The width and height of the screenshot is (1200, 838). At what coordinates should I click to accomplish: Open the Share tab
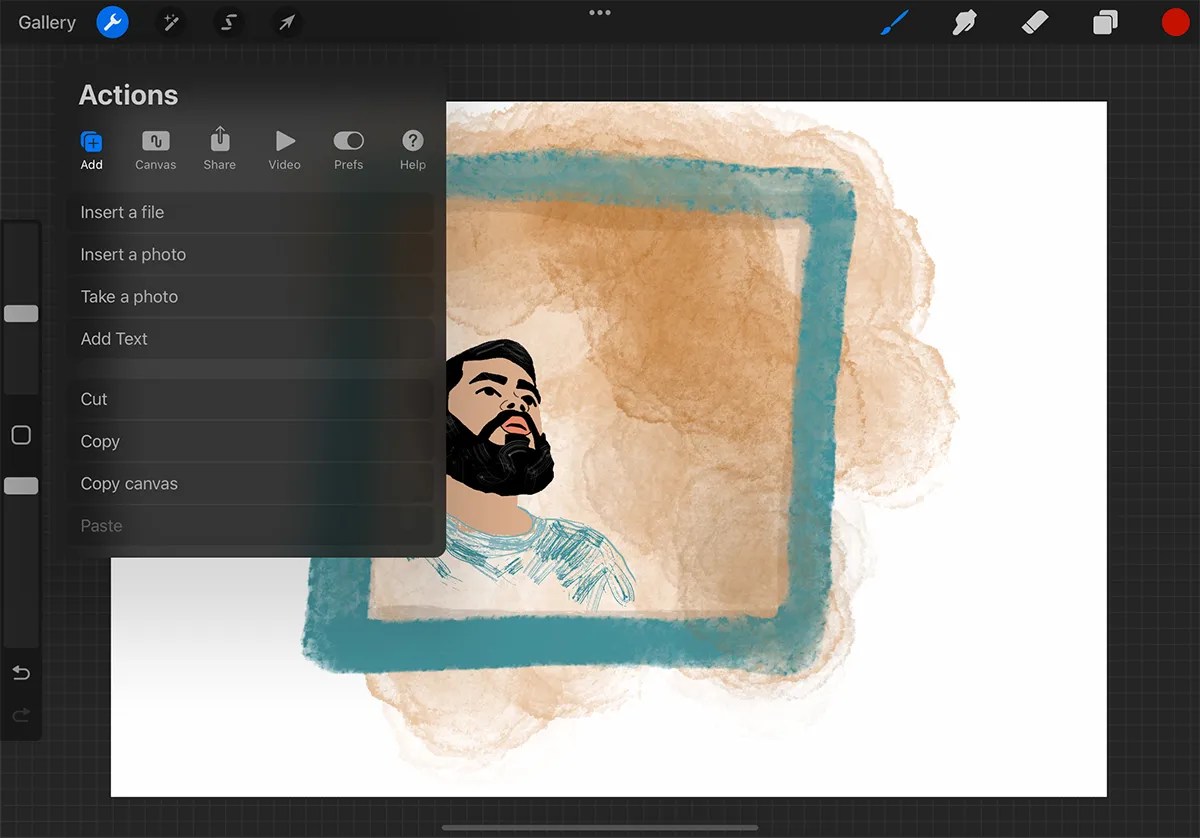click(220, 150)
